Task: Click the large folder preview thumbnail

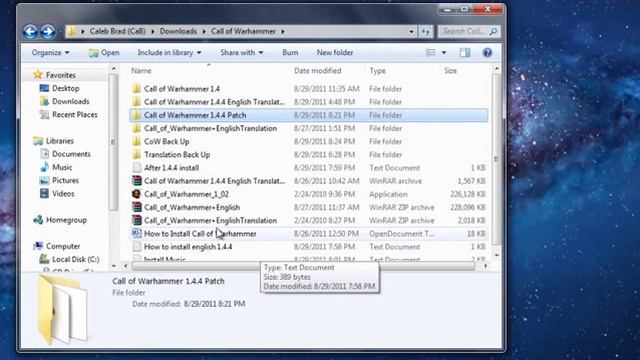Action: [x=62, y=309]
